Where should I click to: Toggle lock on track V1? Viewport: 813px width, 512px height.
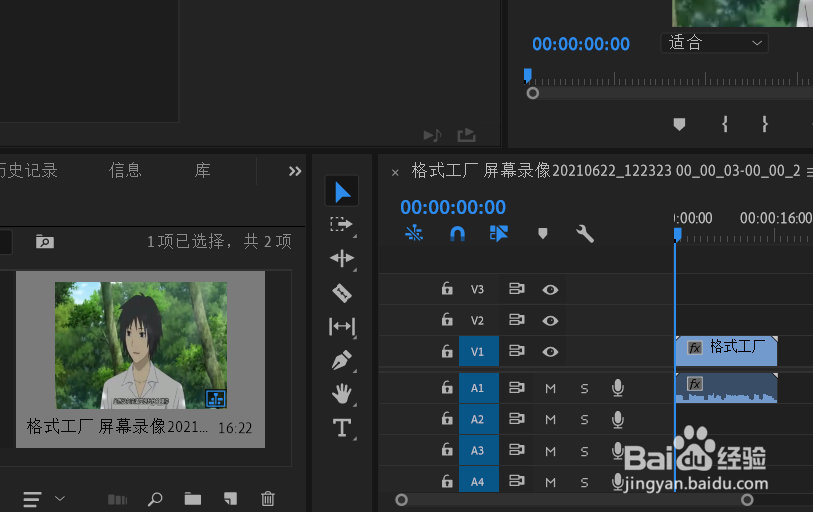point(447,351)
